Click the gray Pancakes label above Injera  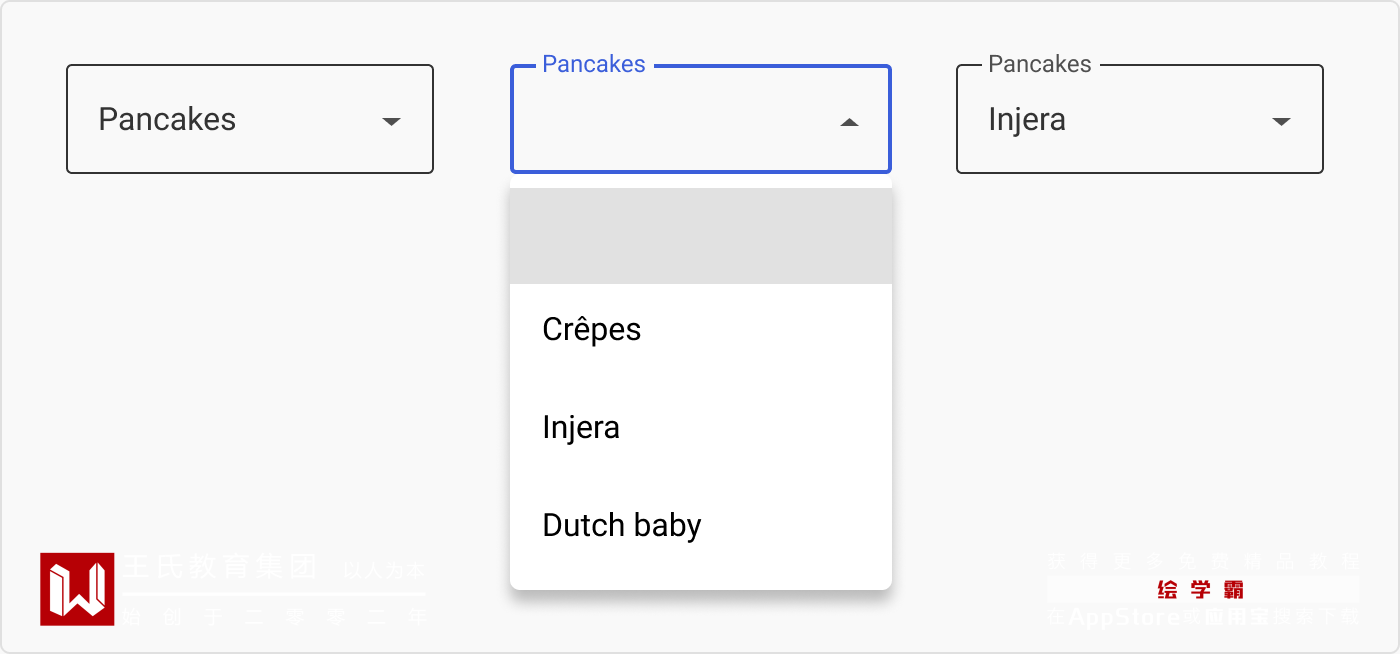[1039, 65]
